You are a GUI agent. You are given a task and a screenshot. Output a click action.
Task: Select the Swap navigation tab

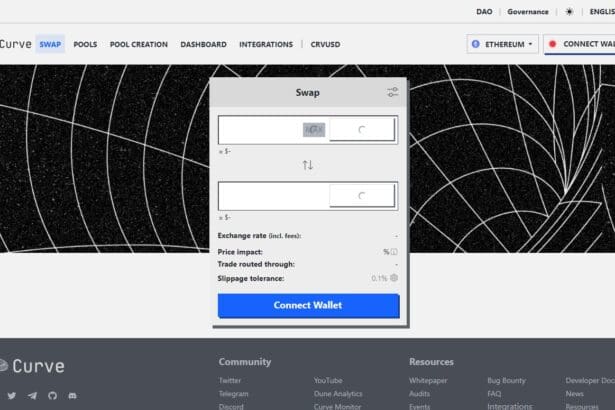click(50, 44)
